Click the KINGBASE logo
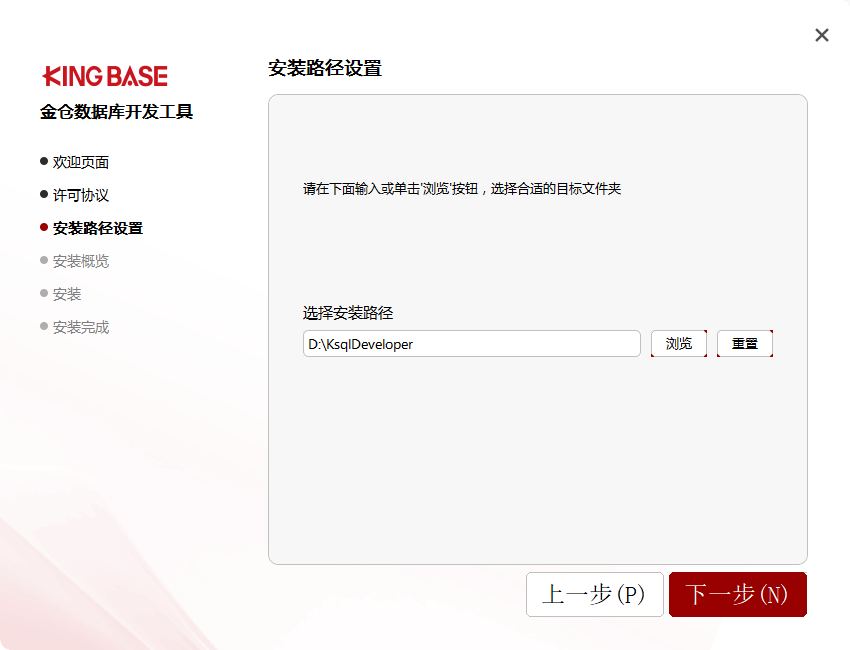Image resolution: width=850 pixels, height=650 pixels. (105, 76)
